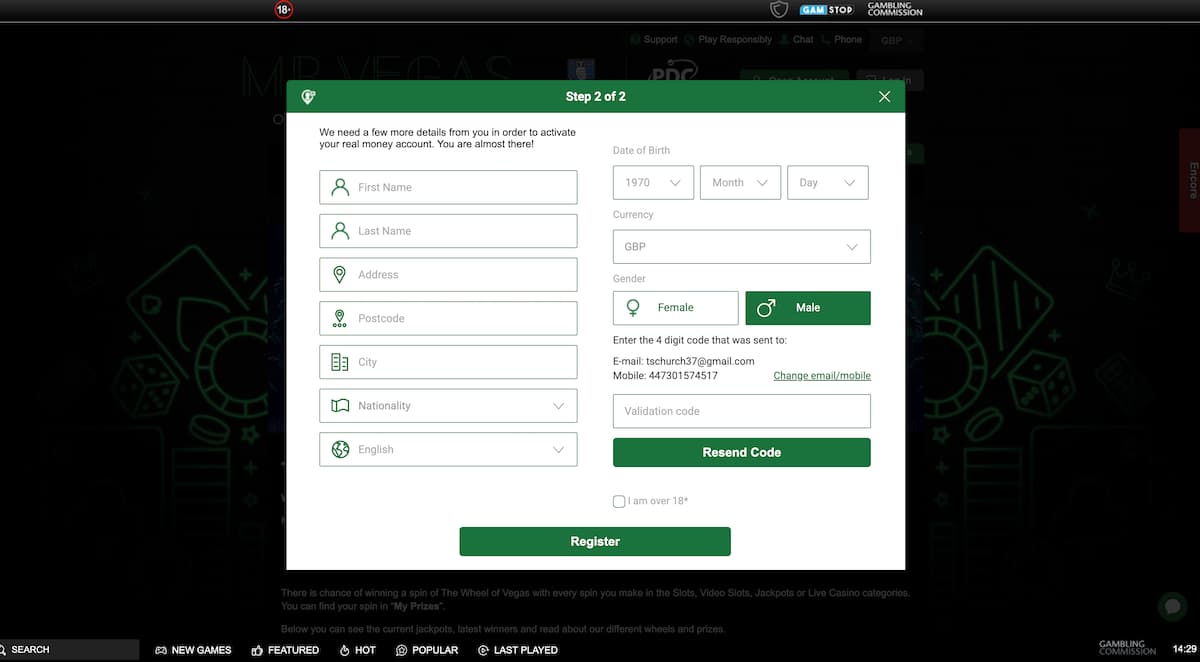The image size is (1200, 662).
Task: Click the Encore side tab
Action: pos(1192,179)
